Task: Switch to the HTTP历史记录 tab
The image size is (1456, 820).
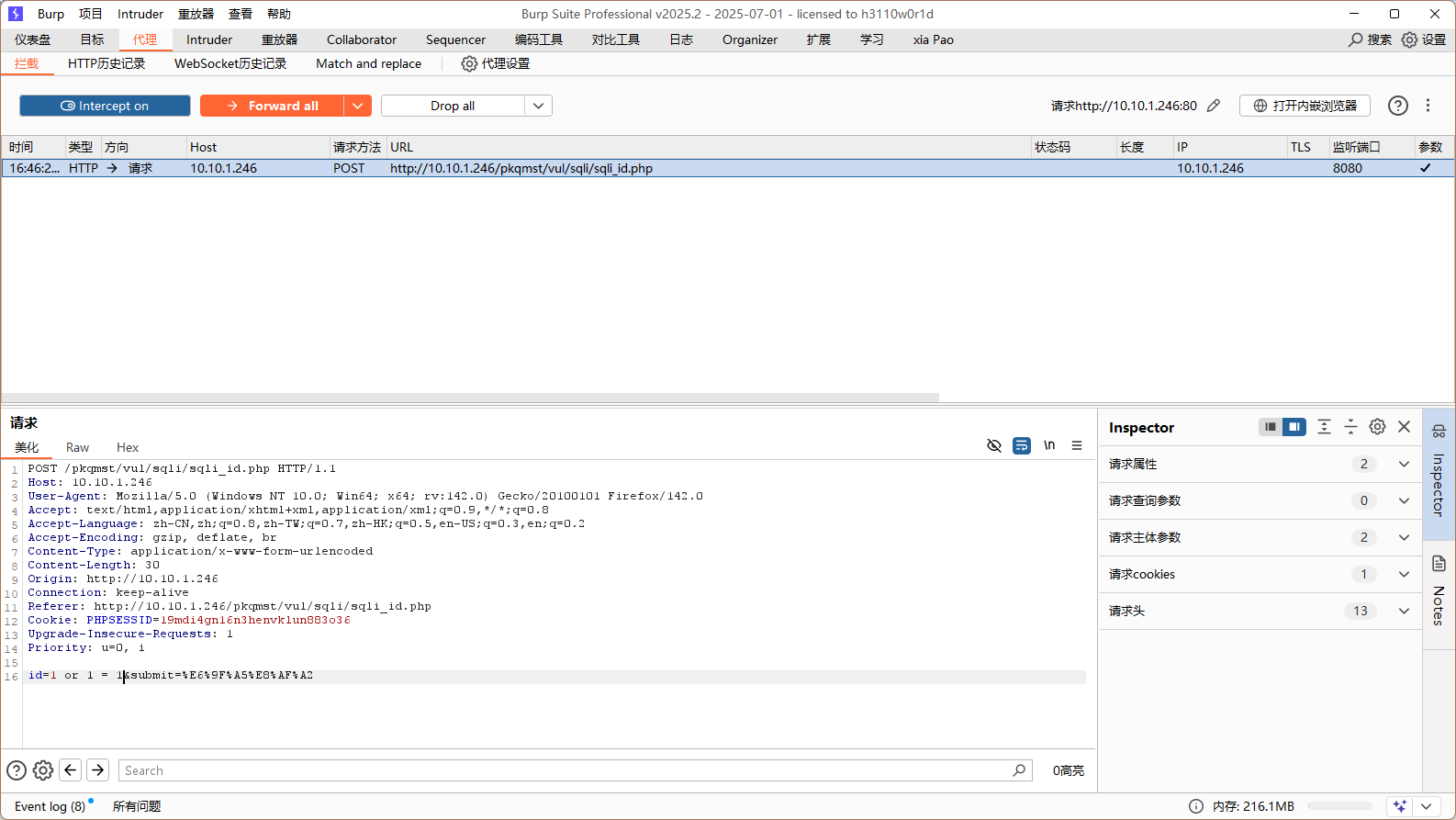Action: (106, 63)
